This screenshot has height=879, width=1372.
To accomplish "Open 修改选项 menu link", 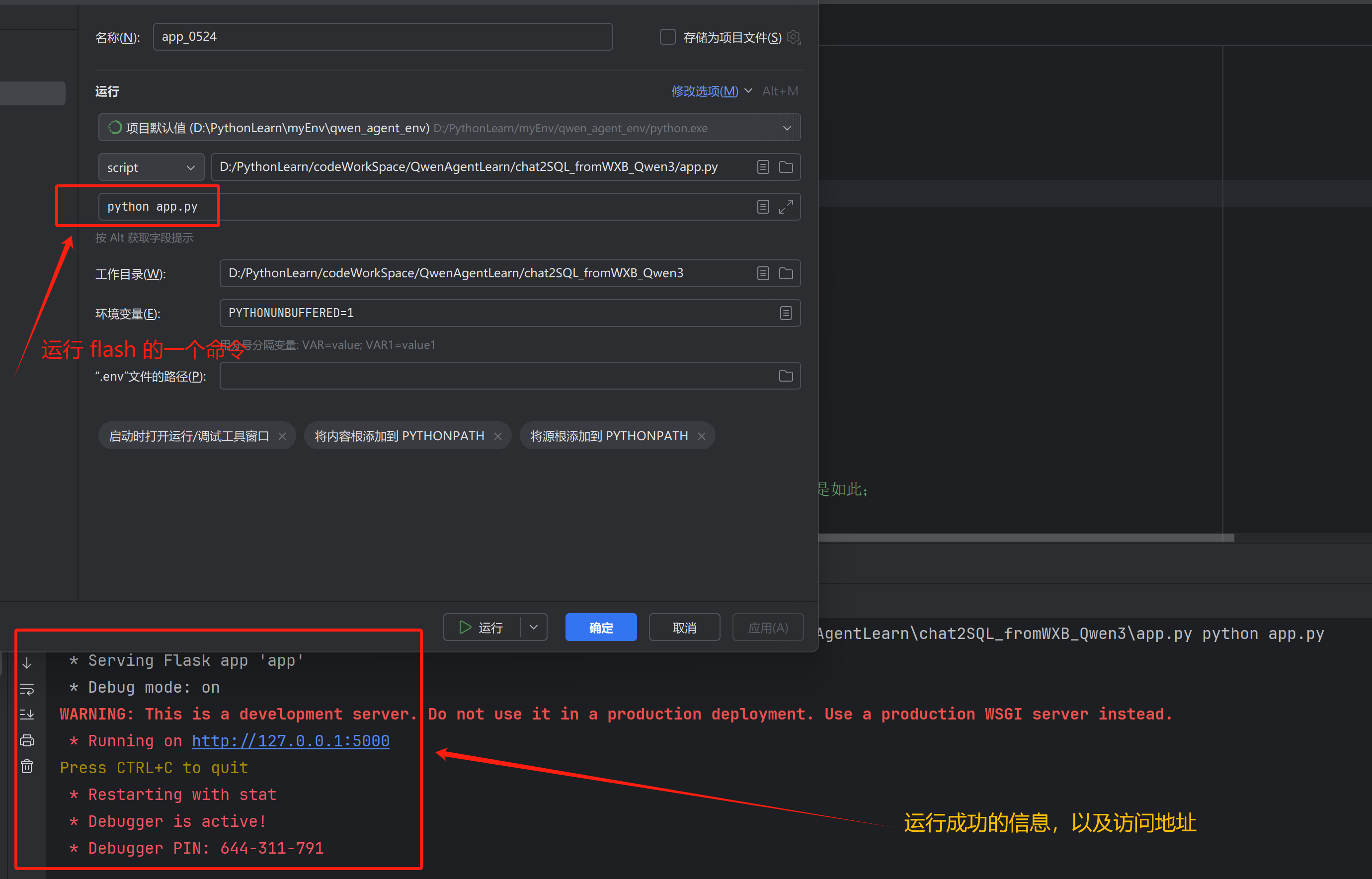I will pyautogui.click(x=705, y=91).
